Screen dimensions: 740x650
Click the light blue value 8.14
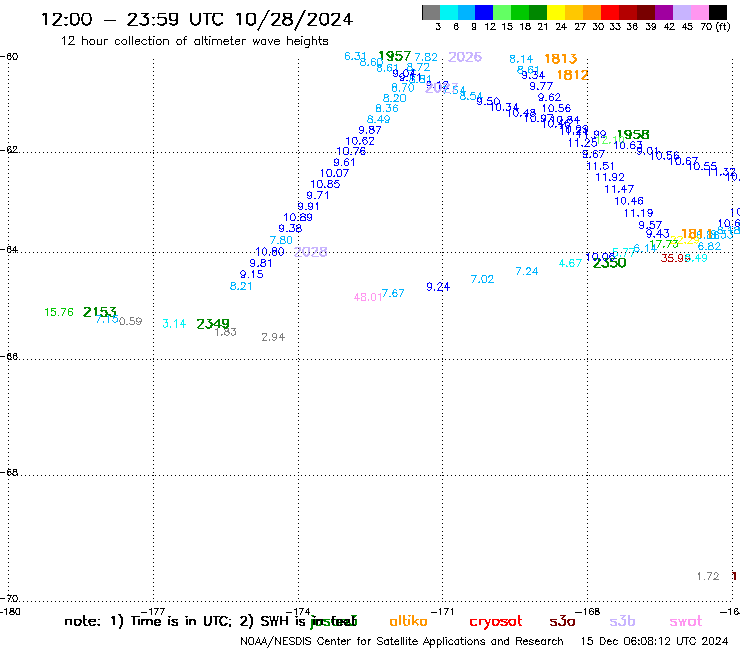tap(521, 59)
